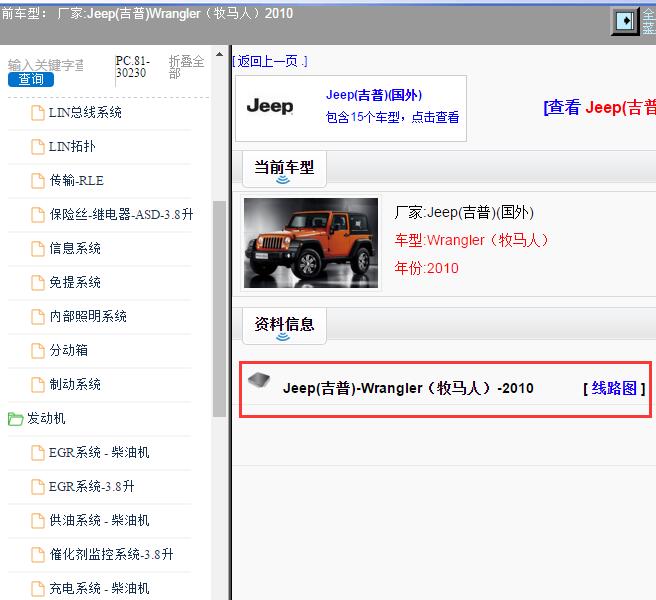
Task: Open the EGR系统-3.8升 document
Action: 92,486
